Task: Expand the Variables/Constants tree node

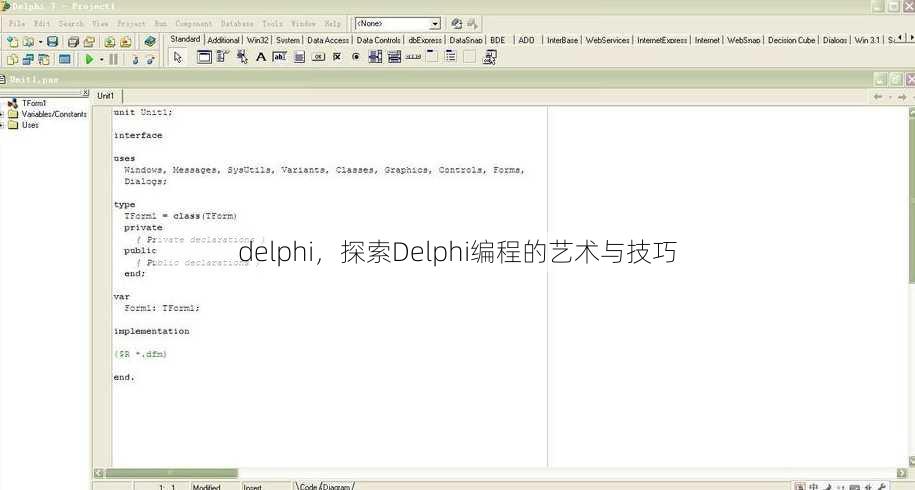Action: 2,114
